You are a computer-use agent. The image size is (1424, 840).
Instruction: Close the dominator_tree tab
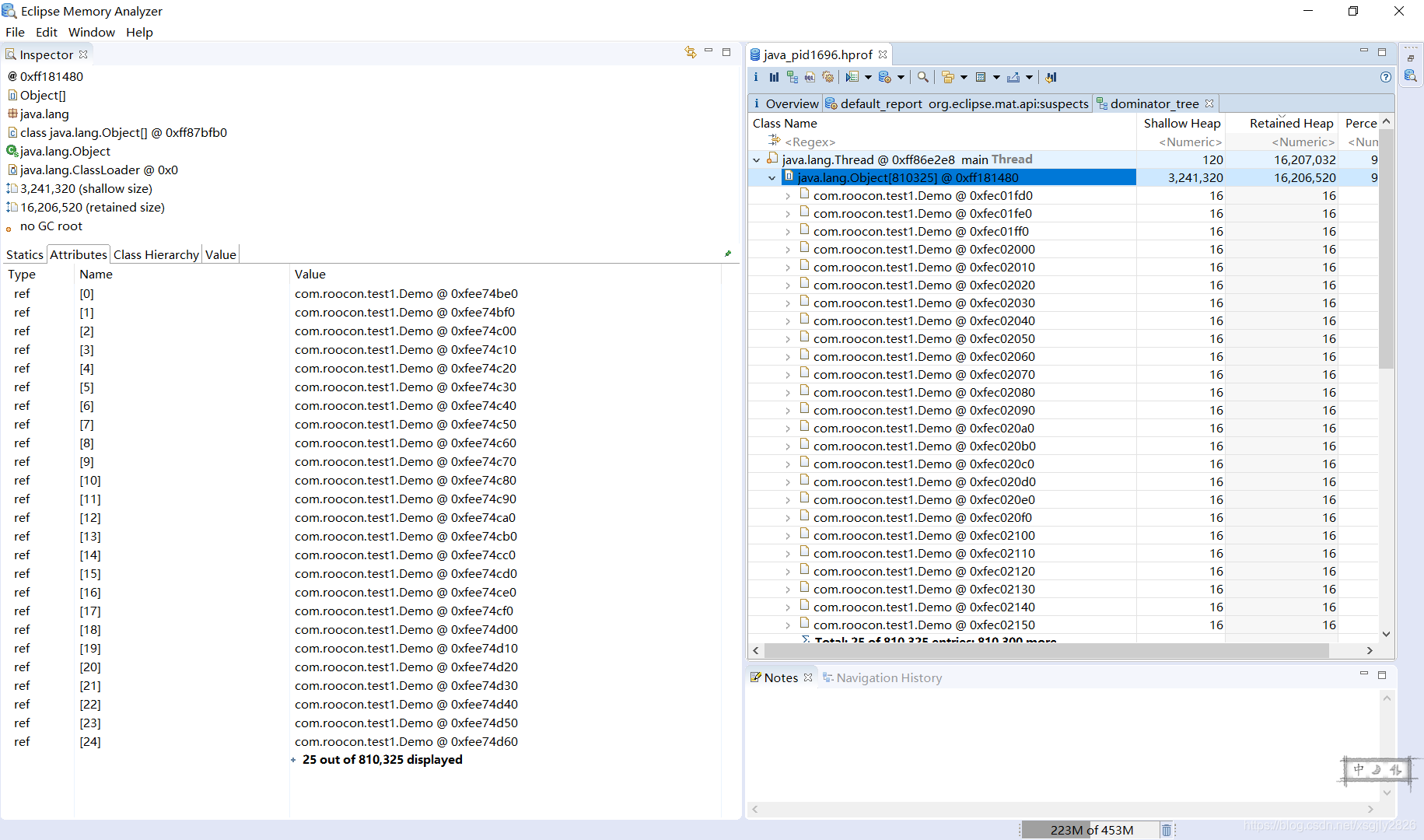(1209, 103)
